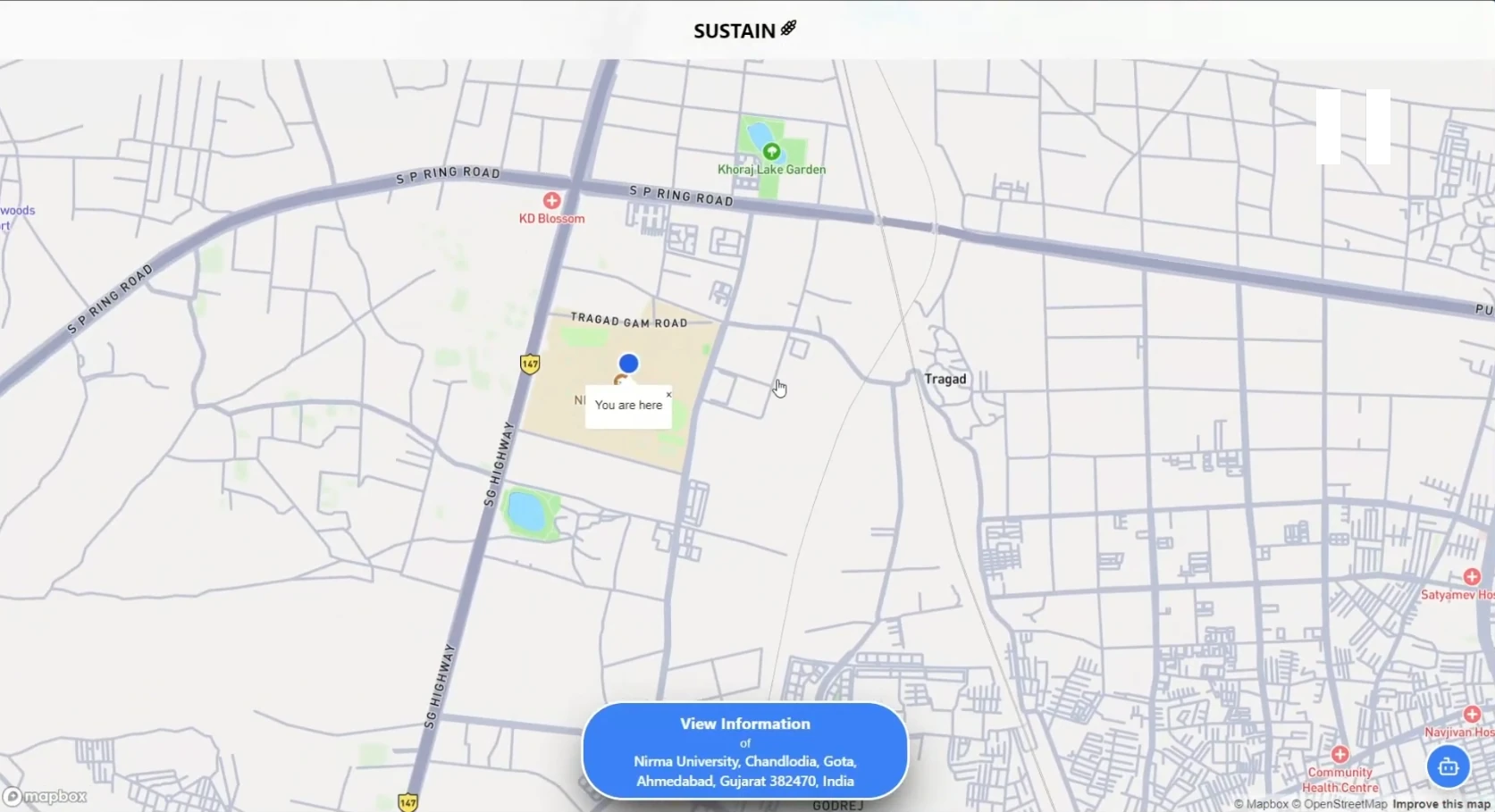This screenshot has height=812, width=1495.
Task: Open the © Mapbox attribution link
Action: tap(1261, 804)
